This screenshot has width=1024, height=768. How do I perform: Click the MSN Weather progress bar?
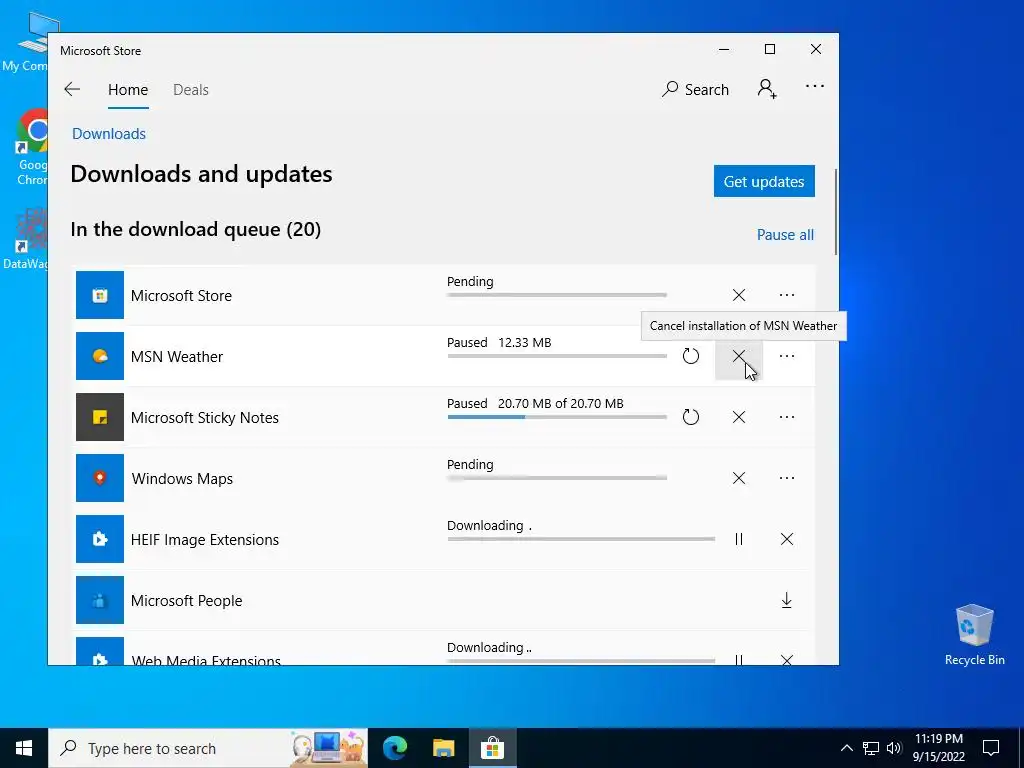pyautogui.click(x=557, y=356)
